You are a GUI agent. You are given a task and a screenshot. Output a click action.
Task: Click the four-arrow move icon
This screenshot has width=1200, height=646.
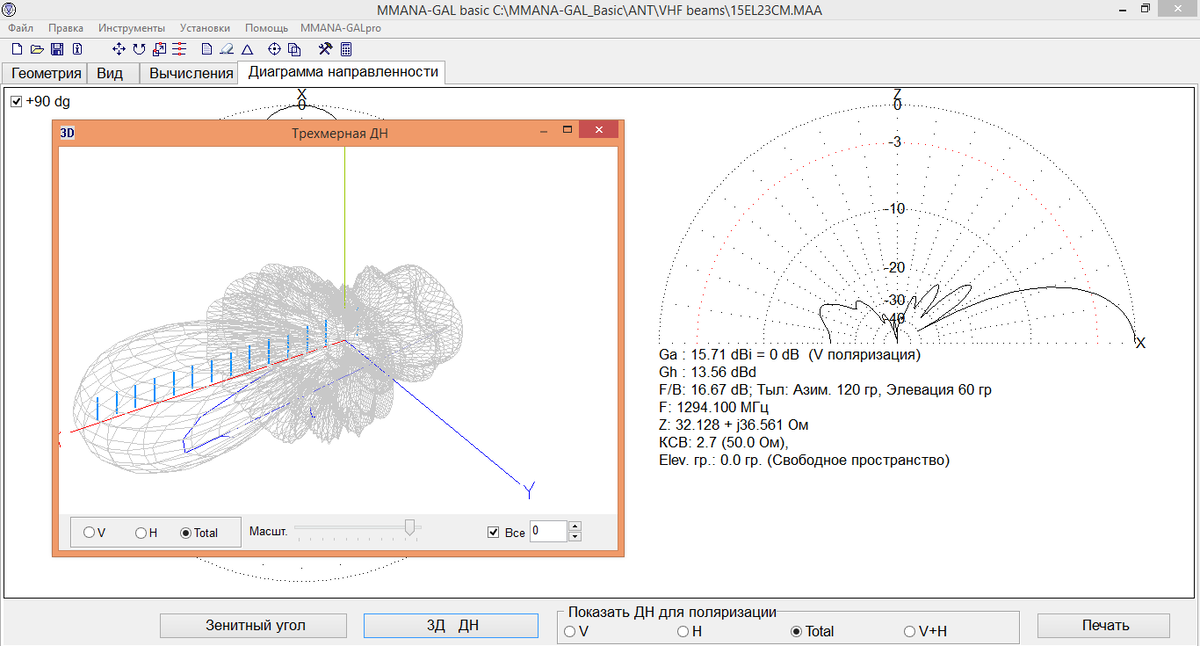point(119,49)
